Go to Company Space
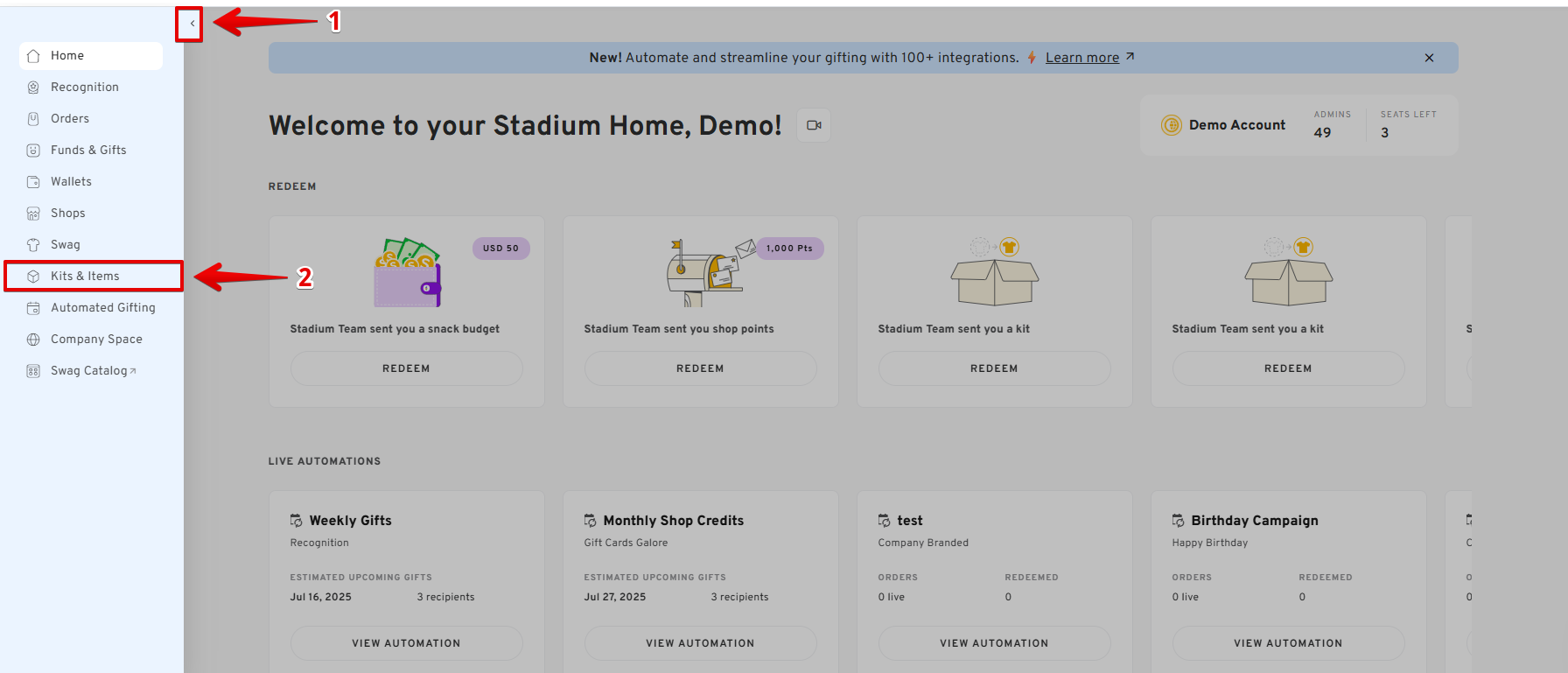1568x673 pixels. pos(96,340)
